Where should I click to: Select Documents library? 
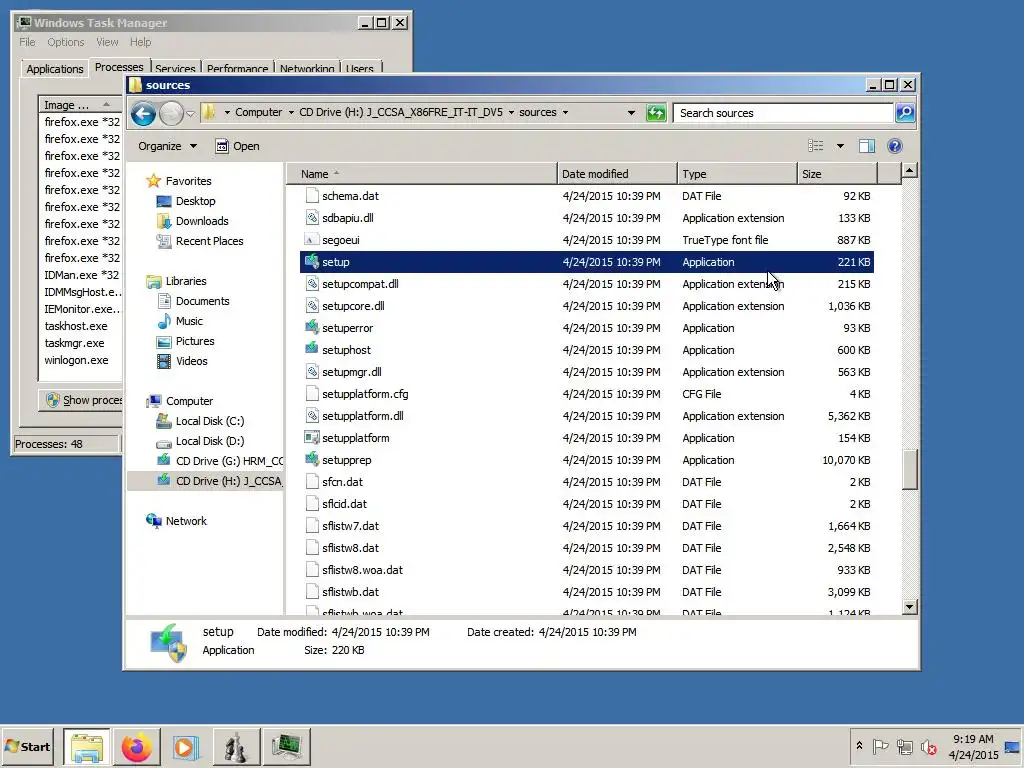[202, 301]
